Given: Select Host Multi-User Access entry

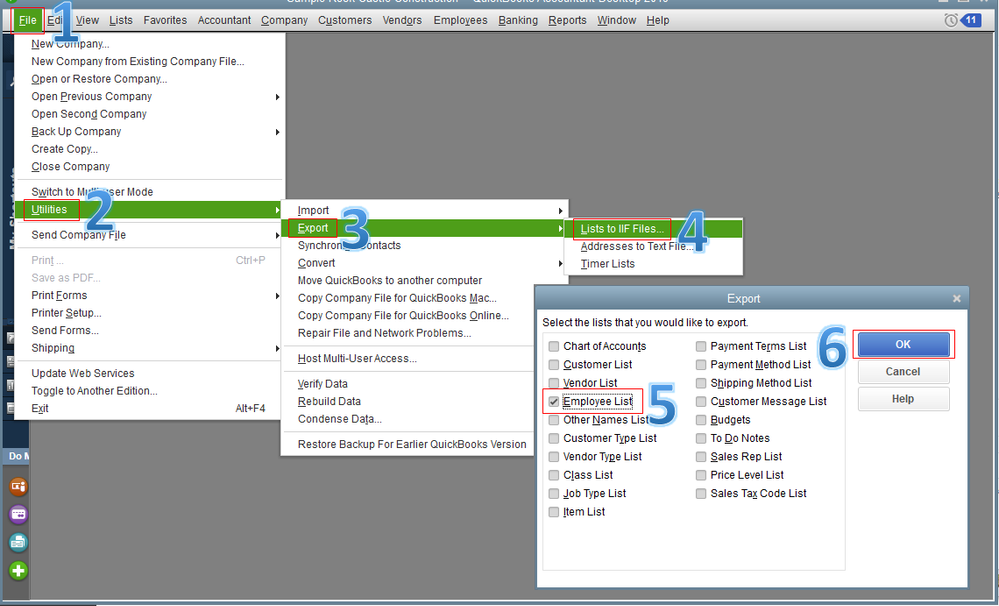Looking at the screenshot, I should tap(357, 358).
